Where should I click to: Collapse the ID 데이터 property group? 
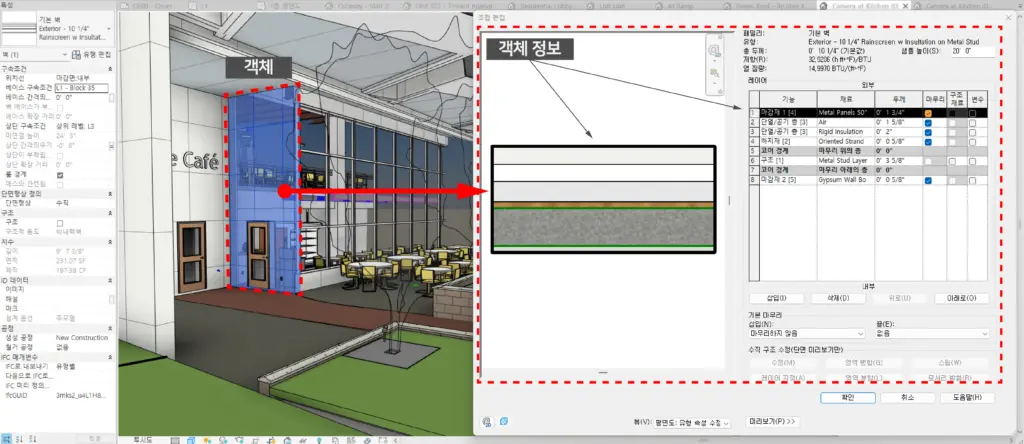[110, 279]
